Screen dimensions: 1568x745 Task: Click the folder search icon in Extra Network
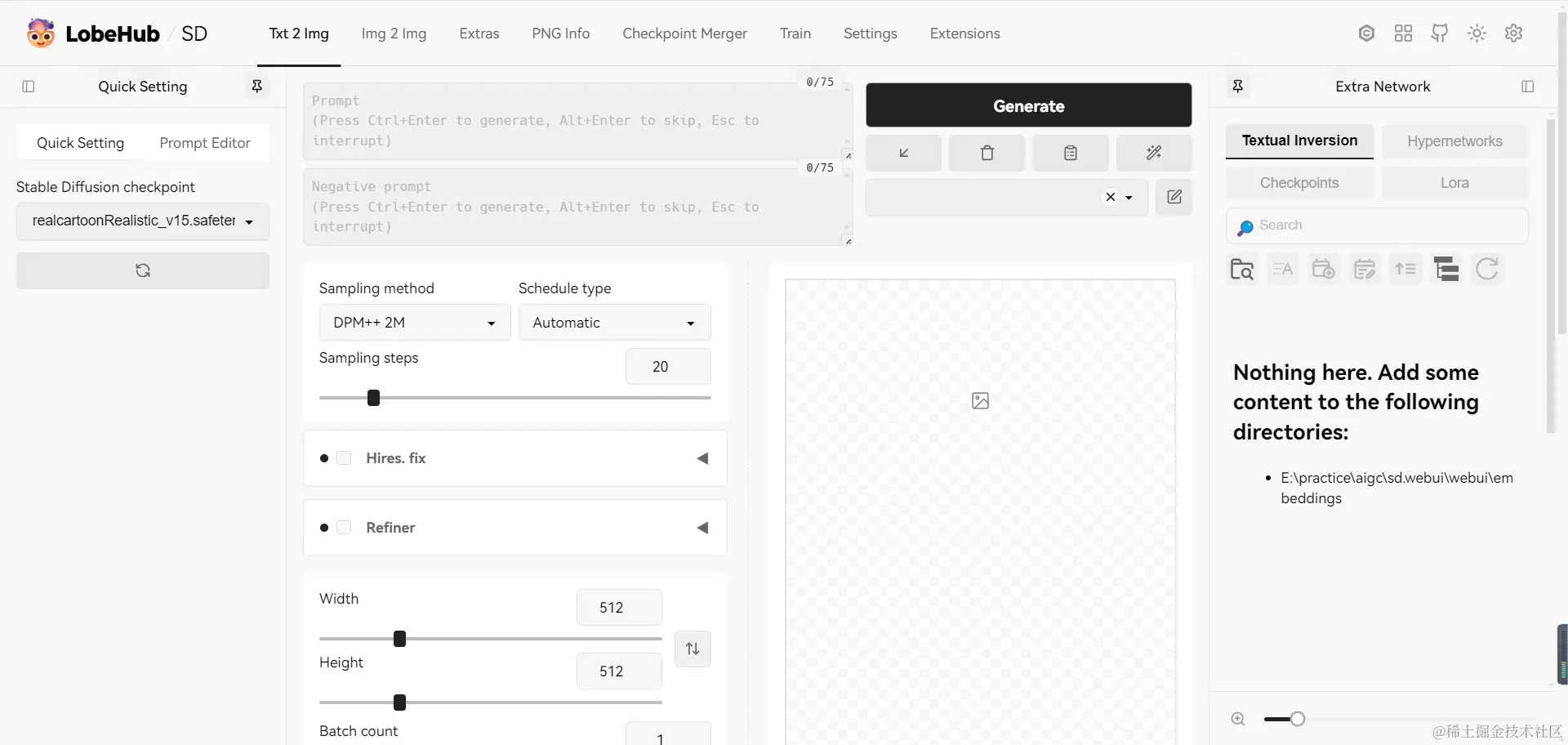tap(1242, 270)
